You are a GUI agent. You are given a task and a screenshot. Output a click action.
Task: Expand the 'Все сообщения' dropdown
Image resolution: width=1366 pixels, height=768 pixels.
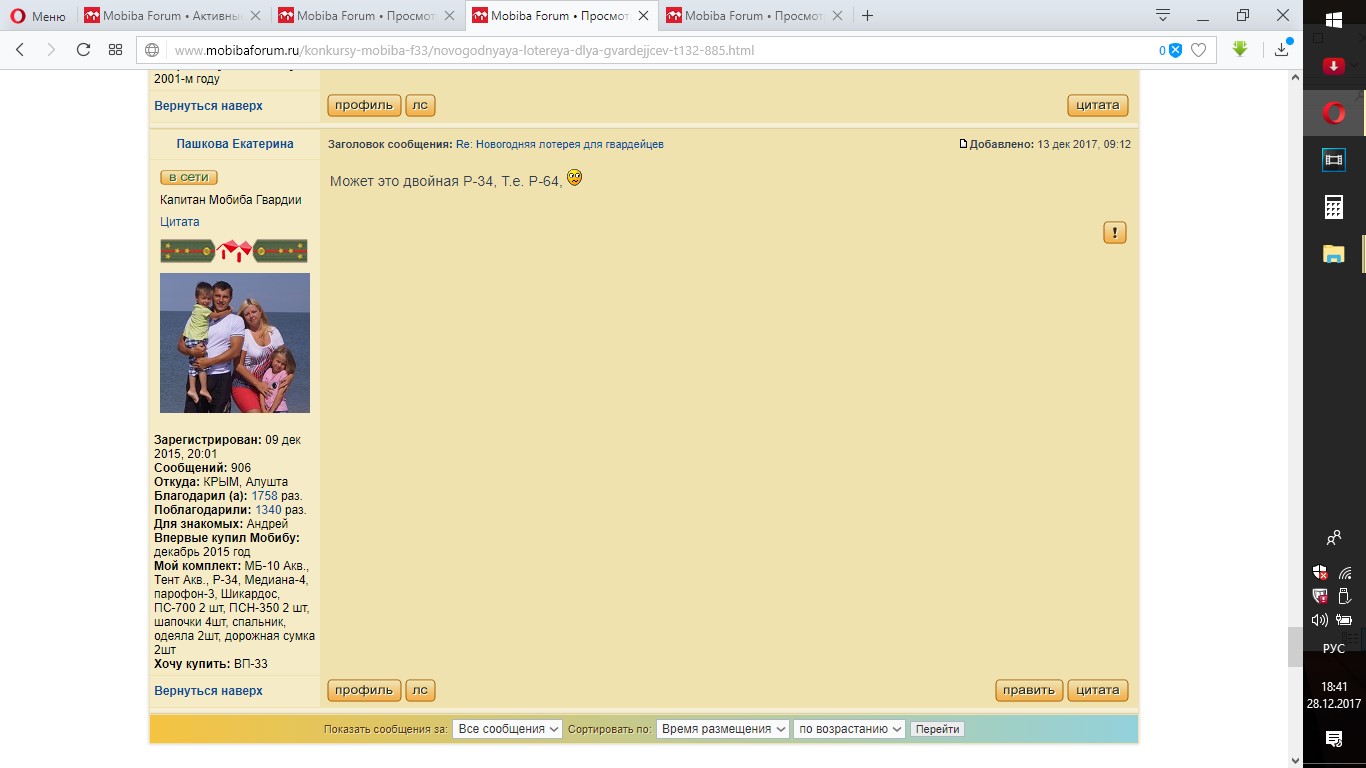click(x=507, y=729)
